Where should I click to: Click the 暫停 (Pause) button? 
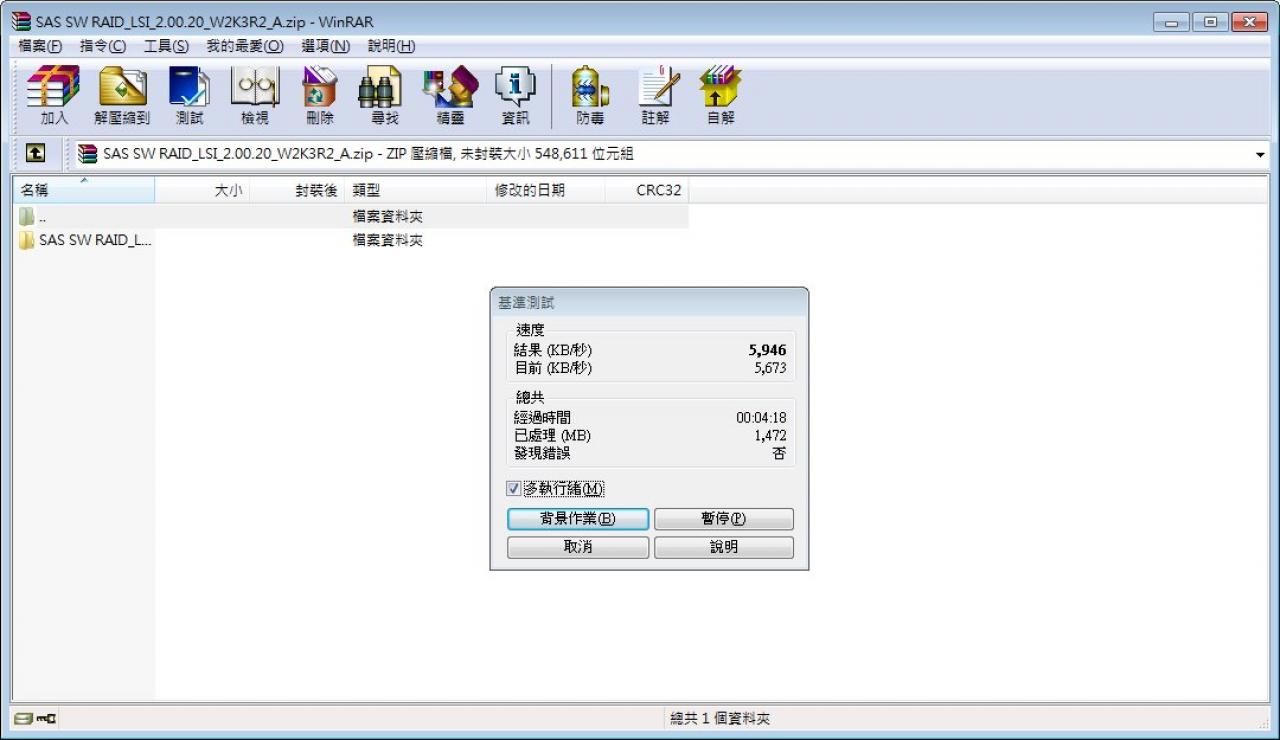724,519
